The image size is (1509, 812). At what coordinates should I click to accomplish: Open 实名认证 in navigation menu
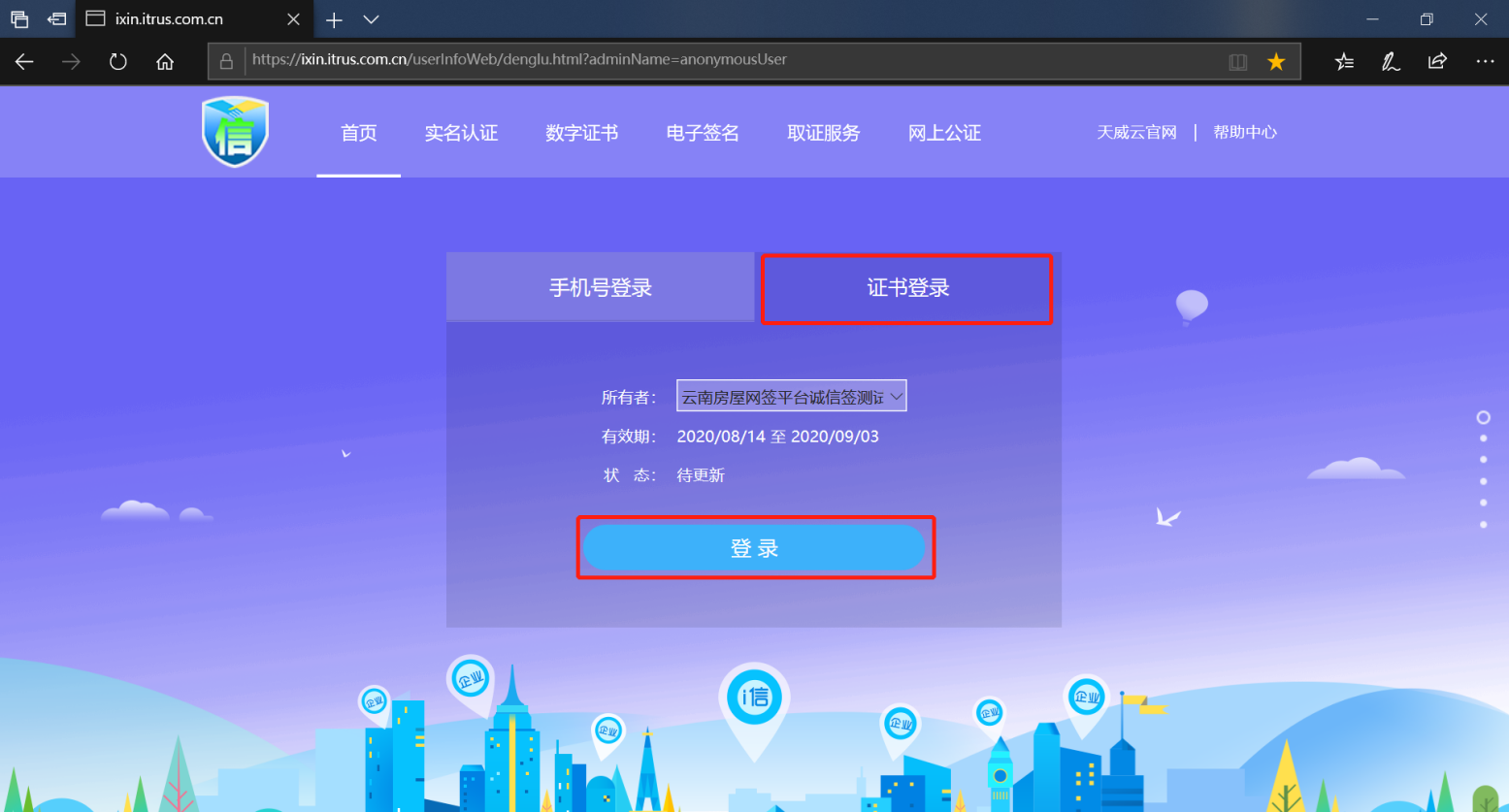click(461, 133)
